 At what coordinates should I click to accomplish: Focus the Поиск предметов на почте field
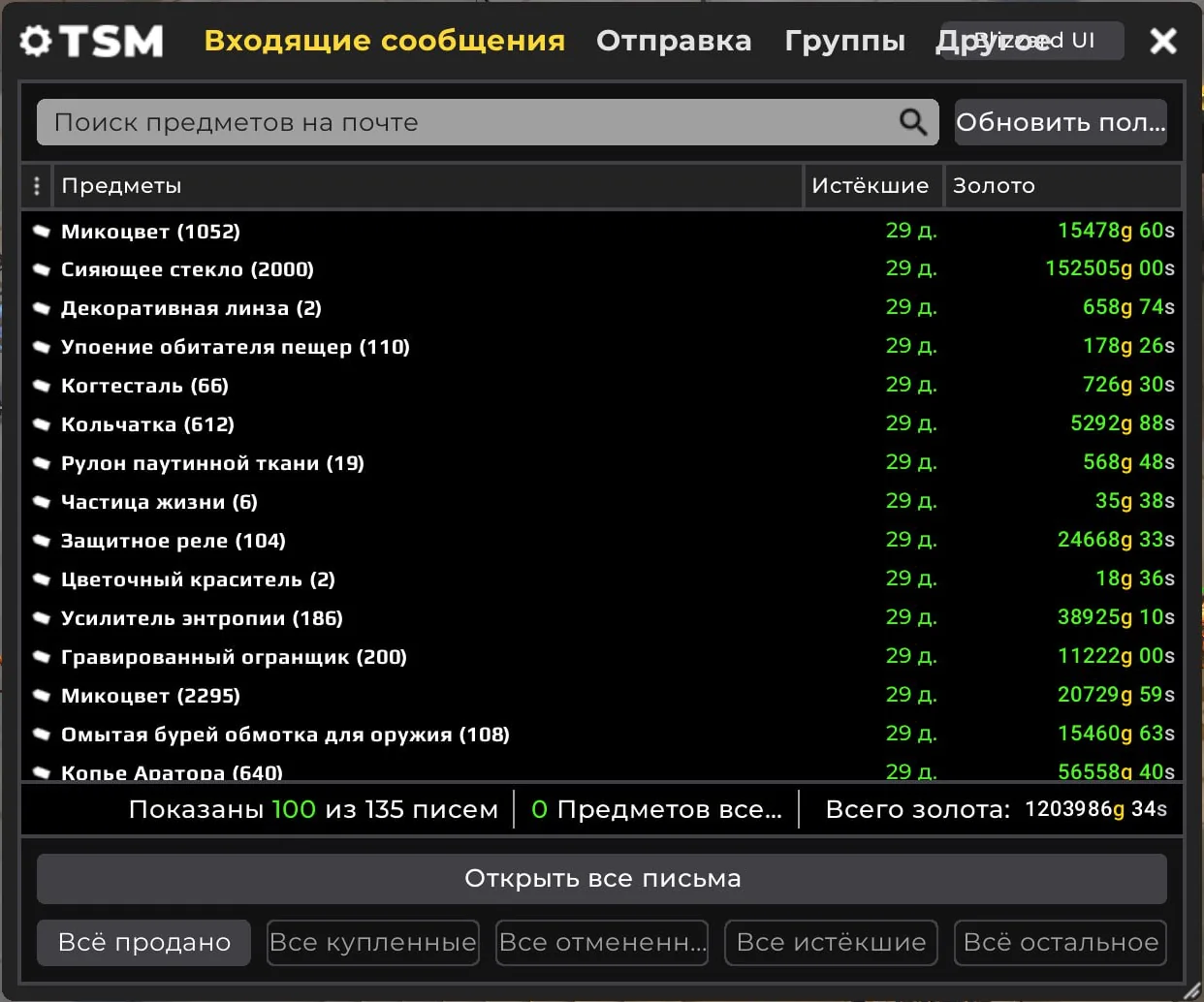coord(488,122)
